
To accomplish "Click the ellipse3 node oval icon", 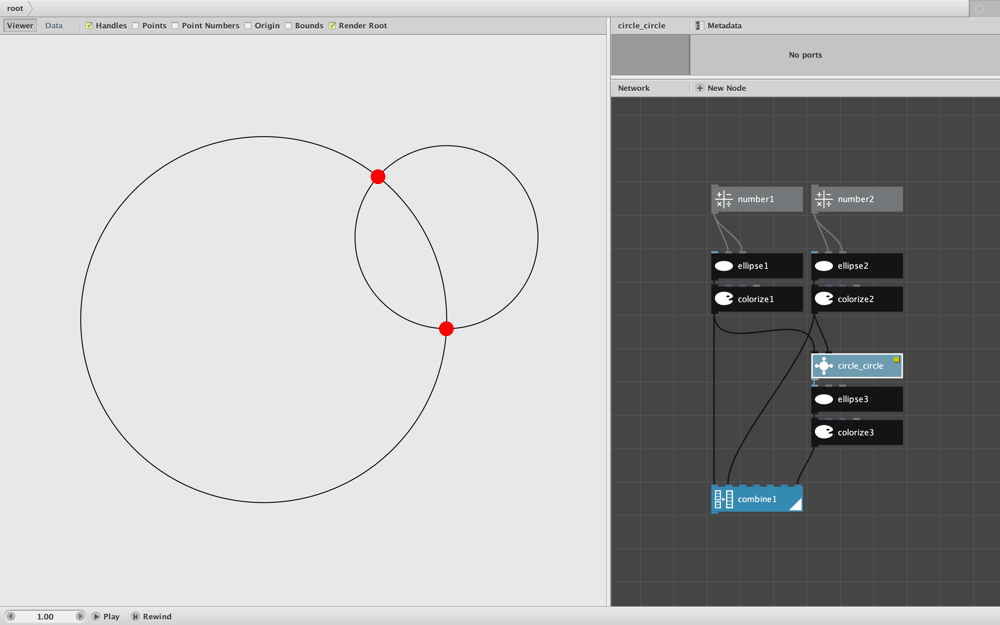I will (x=824, y=399).
